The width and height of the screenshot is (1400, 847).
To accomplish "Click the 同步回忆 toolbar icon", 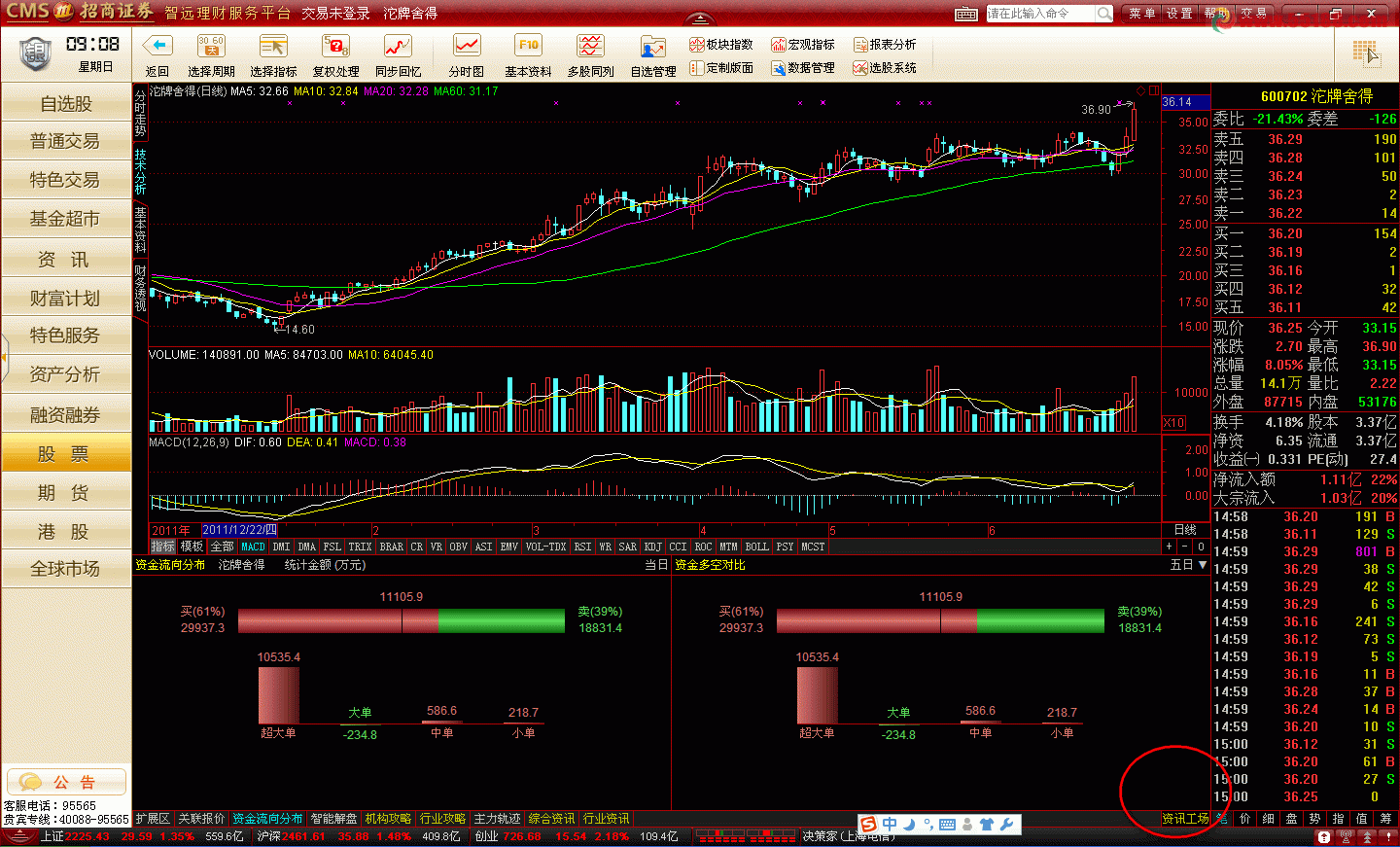I will [398, 46].
